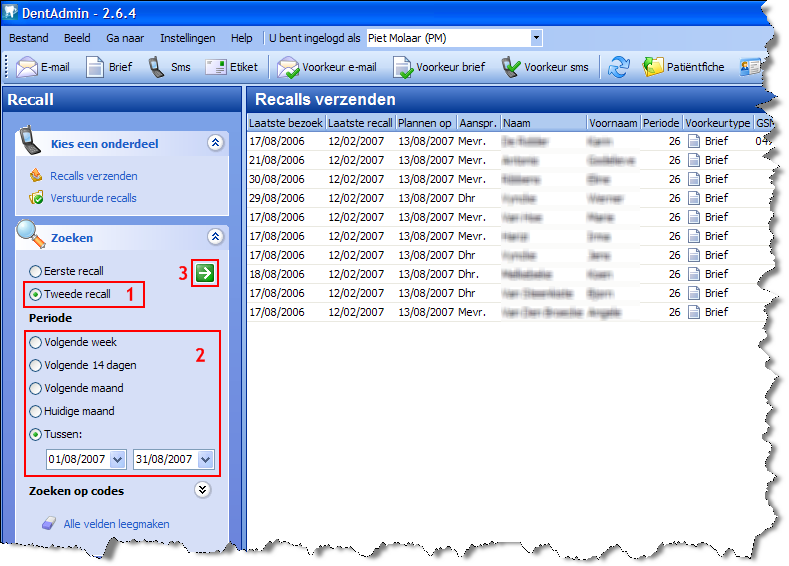Viewport: 789px width, 566px height.
Task: Open the Verstuurde recalls link
Action: tap(93, 198)
